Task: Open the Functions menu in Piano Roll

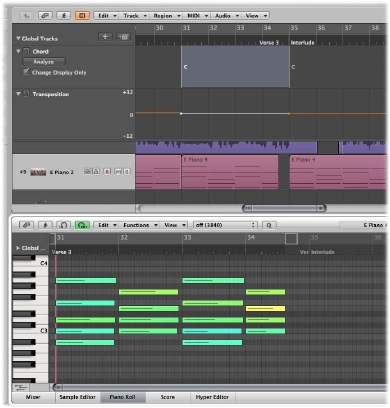Action: point(139,225)
